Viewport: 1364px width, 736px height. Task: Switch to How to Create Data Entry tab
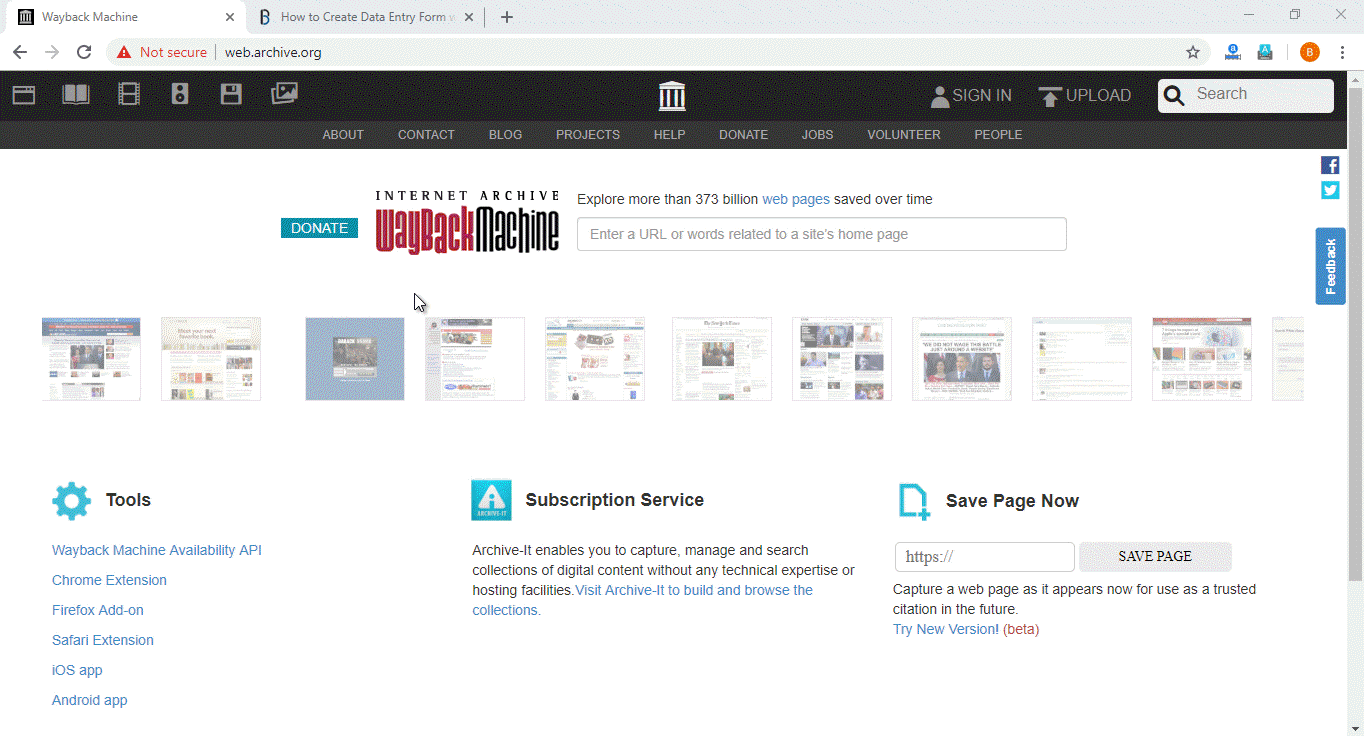click(x=366, y=17)
